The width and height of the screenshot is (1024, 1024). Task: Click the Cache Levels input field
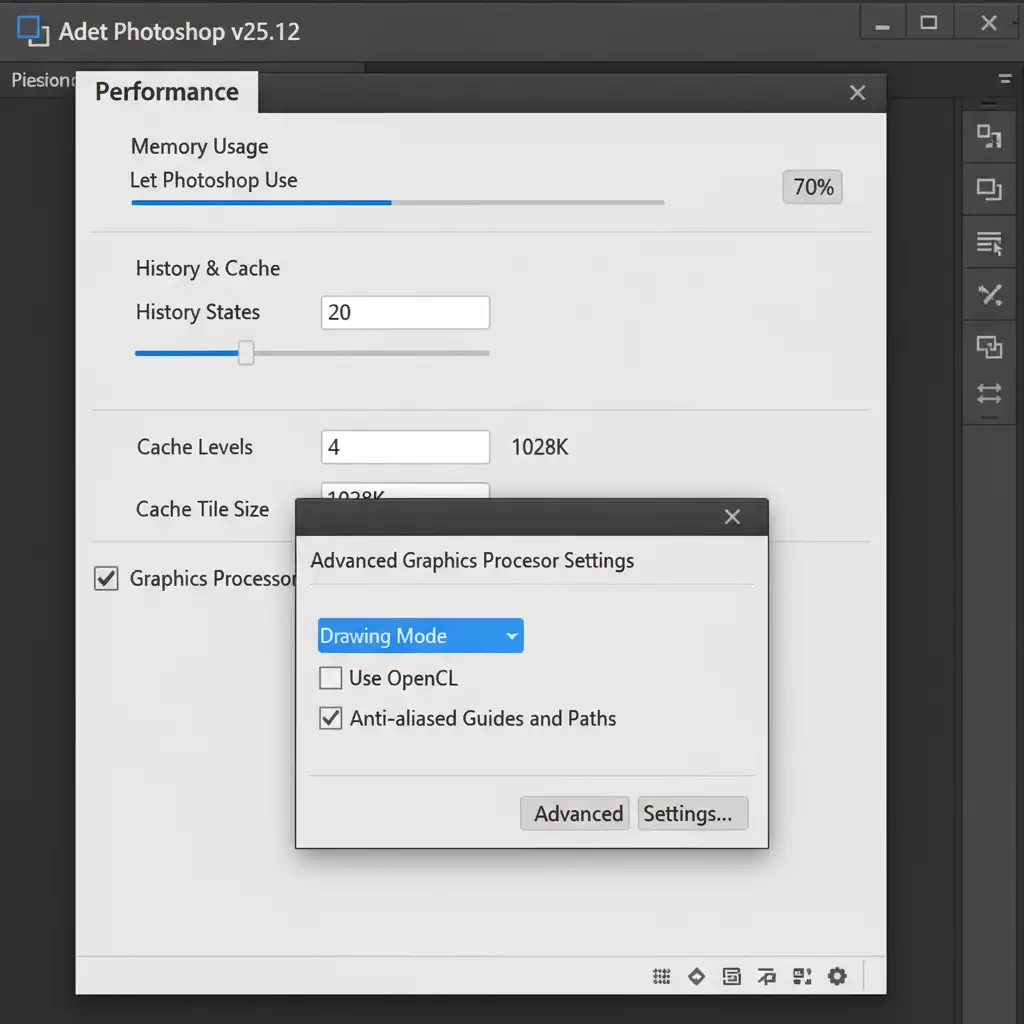pos(405,447)
